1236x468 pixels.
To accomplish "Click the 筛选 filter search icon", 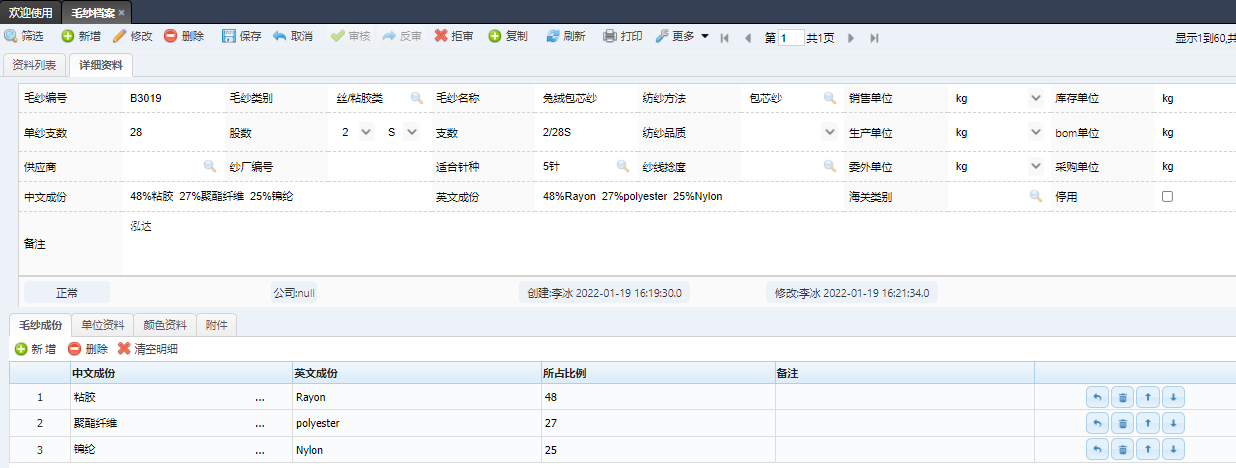I will [x=11, y=36].
